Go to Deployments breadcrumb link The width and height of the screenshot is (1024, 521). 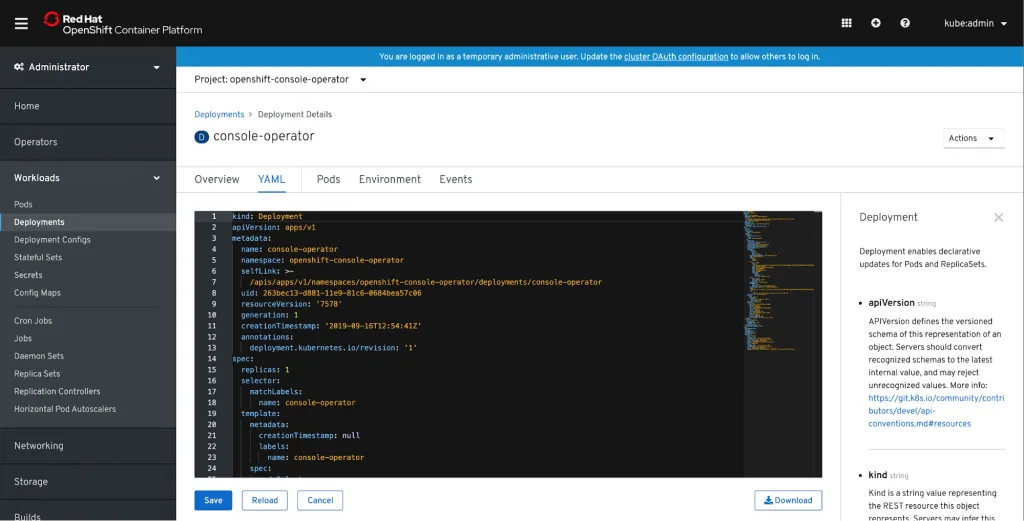tap(219, 114)
